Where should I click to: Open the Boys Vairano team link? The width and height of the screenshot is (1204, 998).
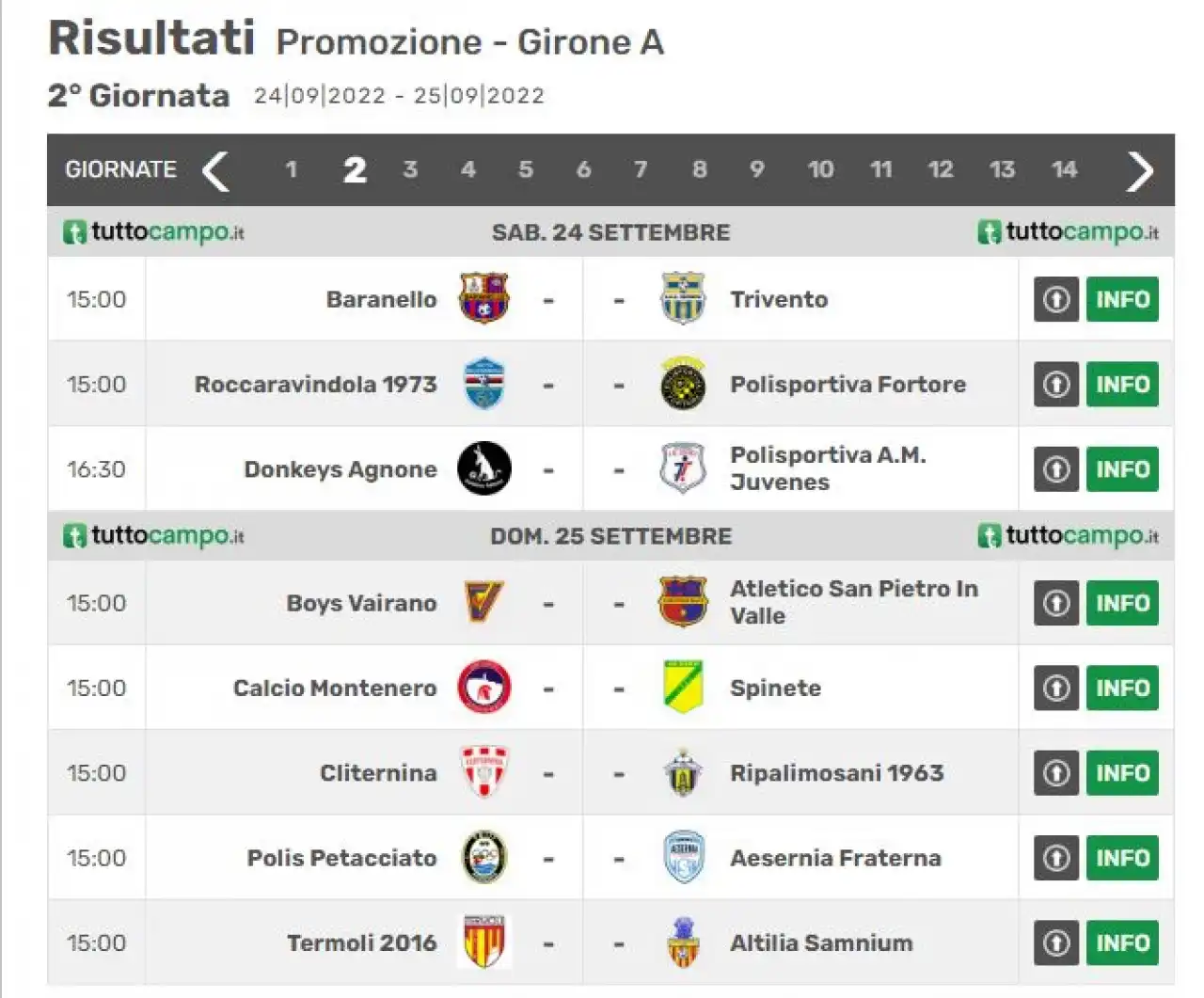361,603
